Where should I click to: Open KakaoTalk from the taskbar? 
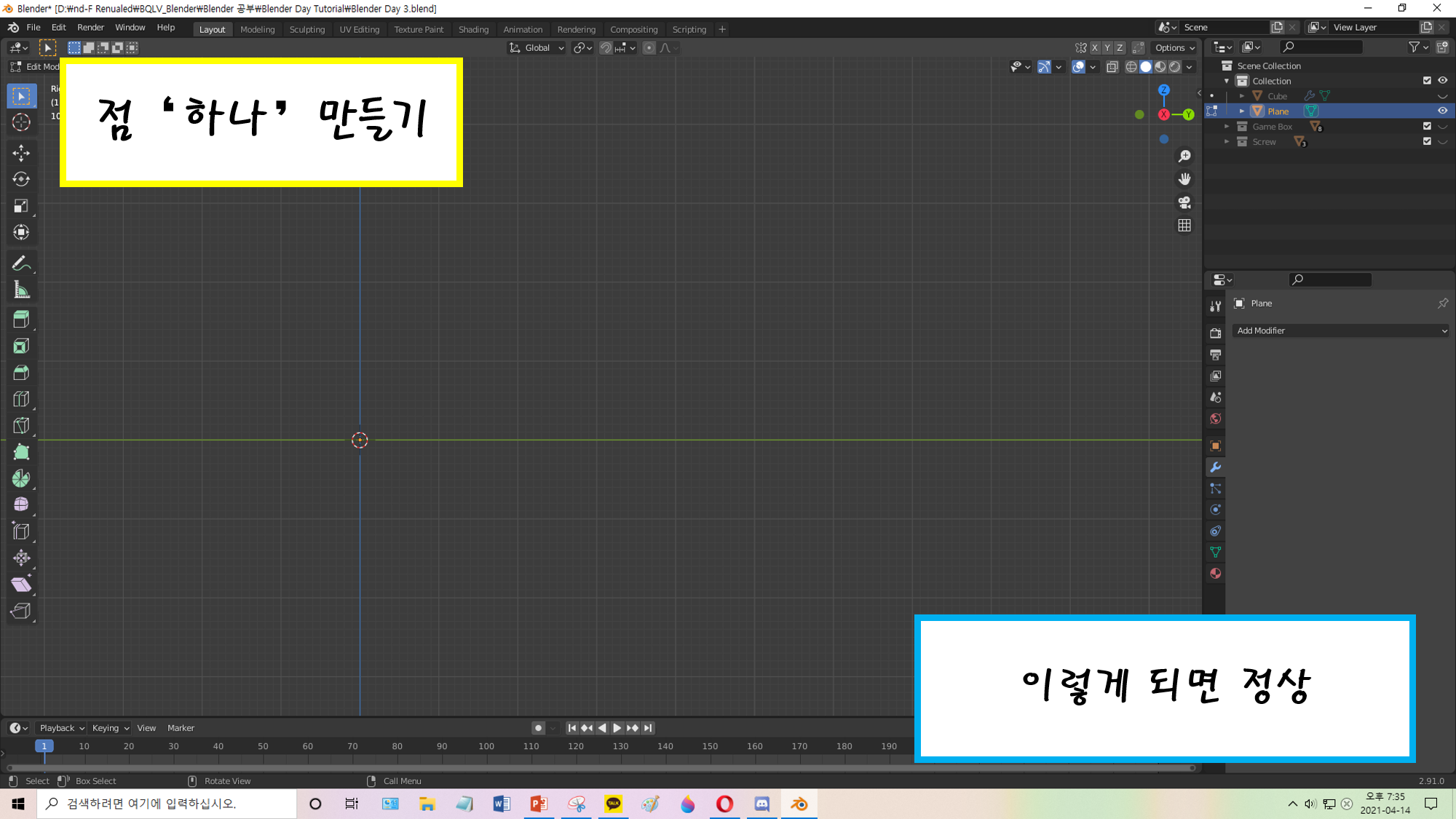point(613,804)
